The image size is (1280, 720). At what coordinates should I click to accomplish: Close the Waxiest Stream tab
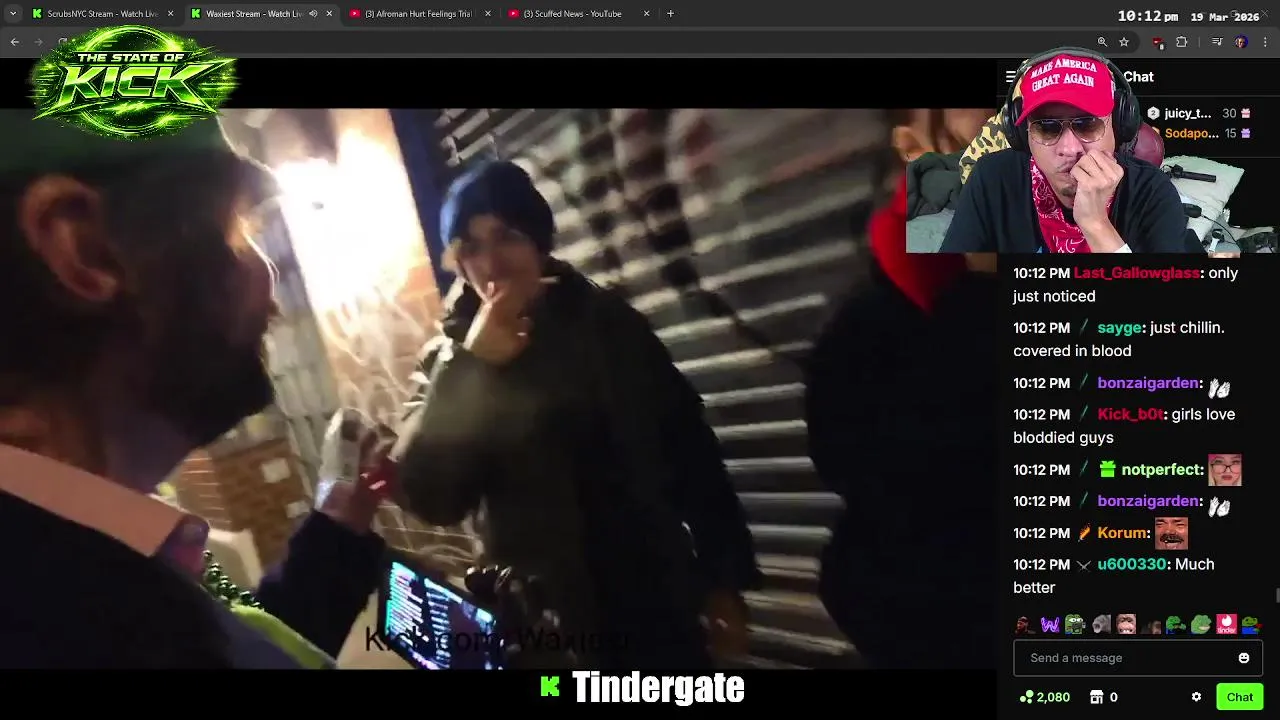point(329,14)
